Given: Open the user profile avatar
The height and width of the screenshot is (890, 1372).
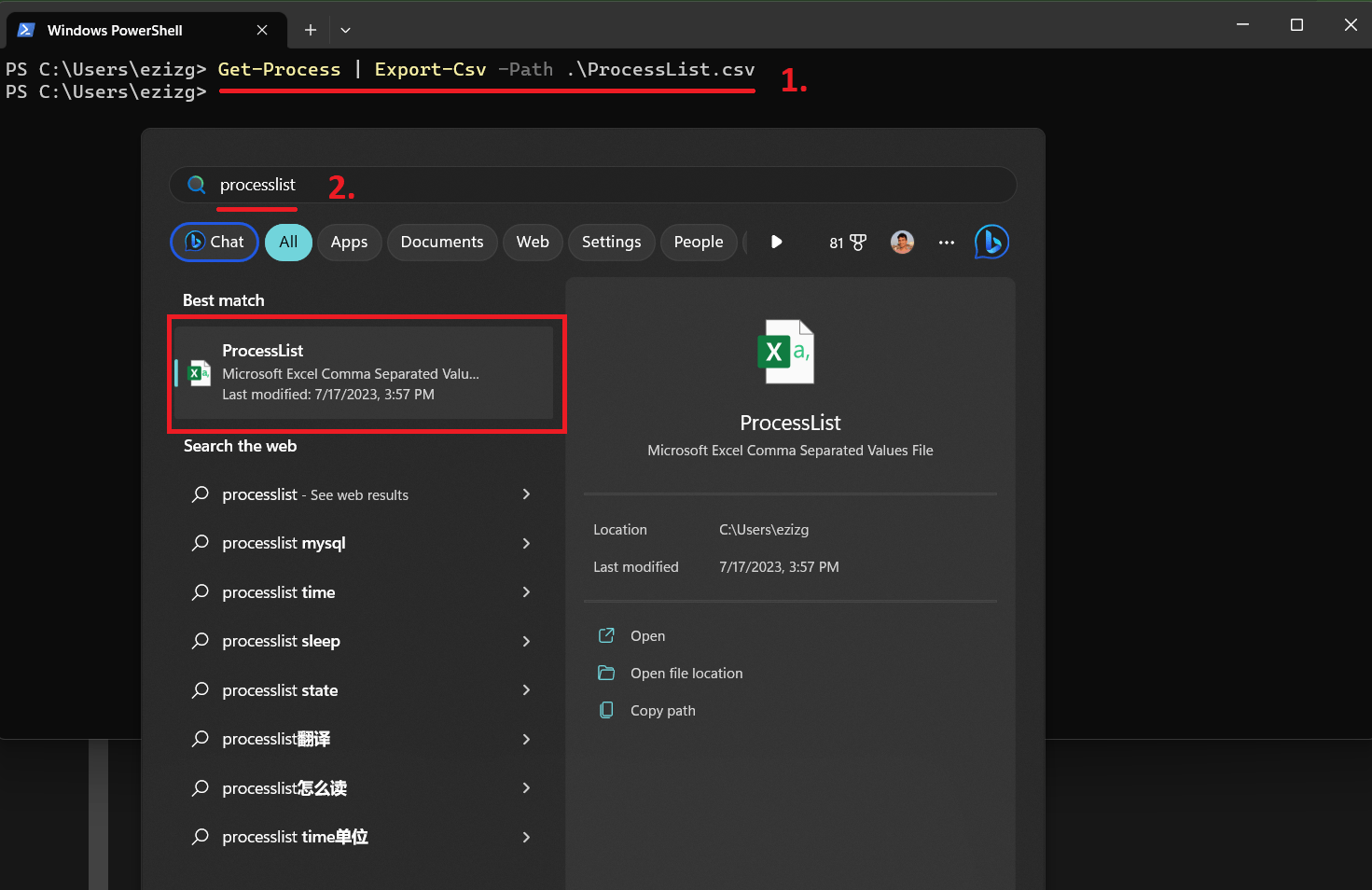Looking at the screenshot, I should point(902,242).
